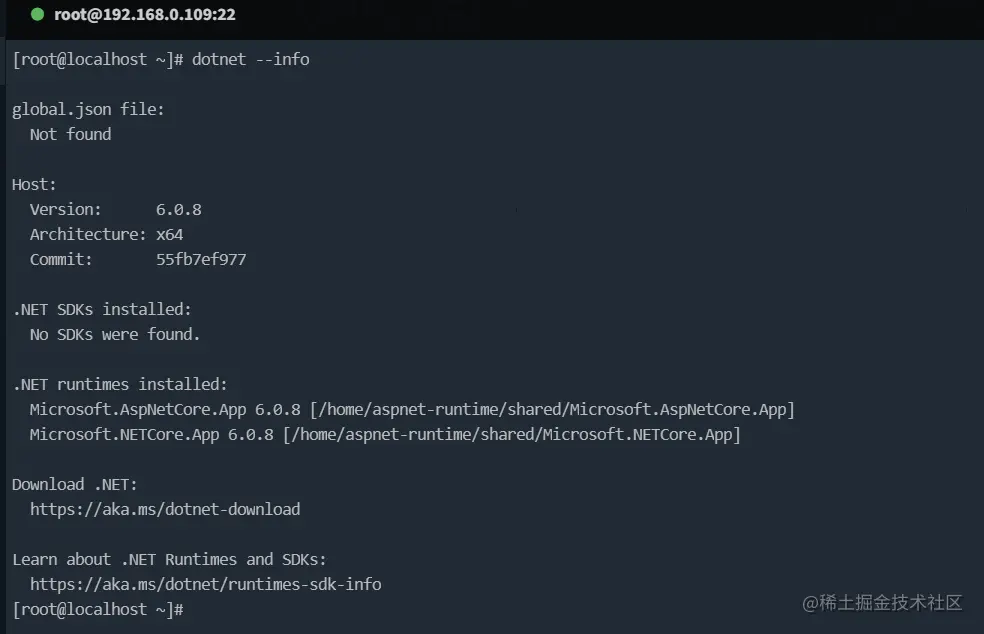Click the green connection status dot

[x=38, y=14]
